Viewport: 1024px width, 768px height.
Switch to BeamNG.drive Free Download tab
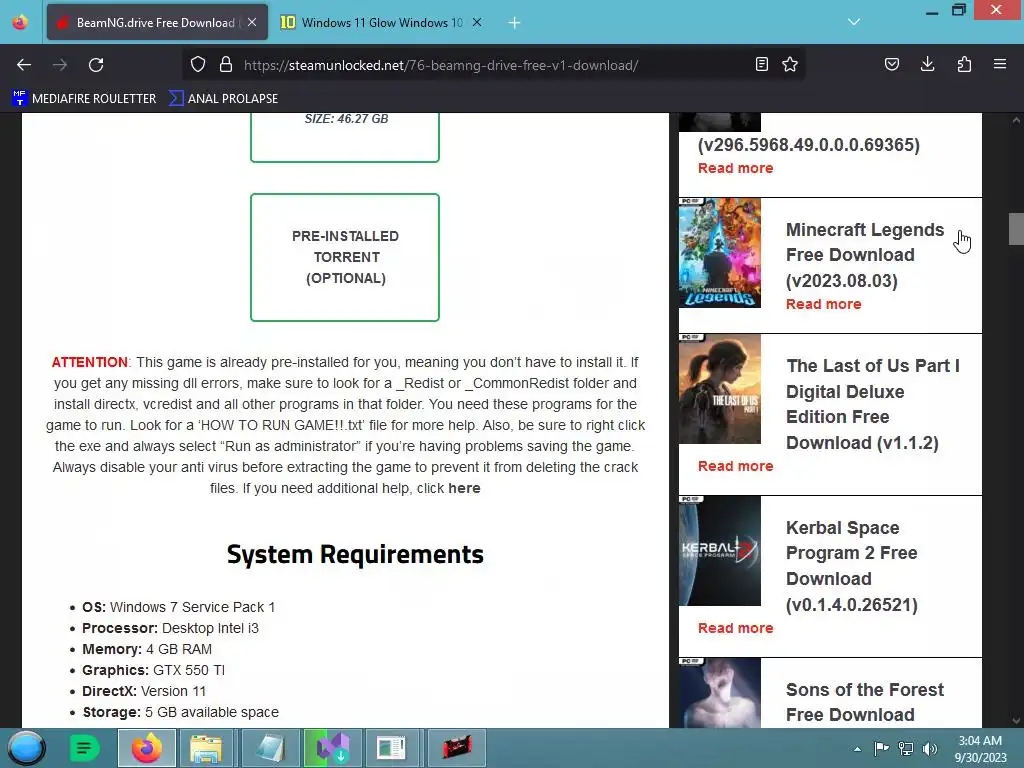click(157, 22)
